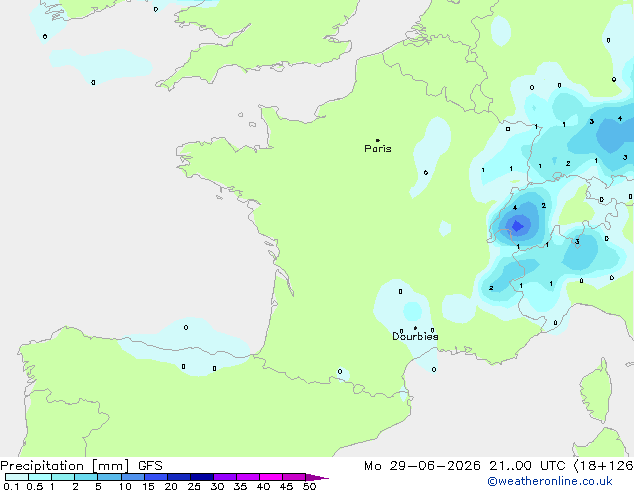Click the Dourbies location dot marker

pyautogui.click(x=415, y=328)
